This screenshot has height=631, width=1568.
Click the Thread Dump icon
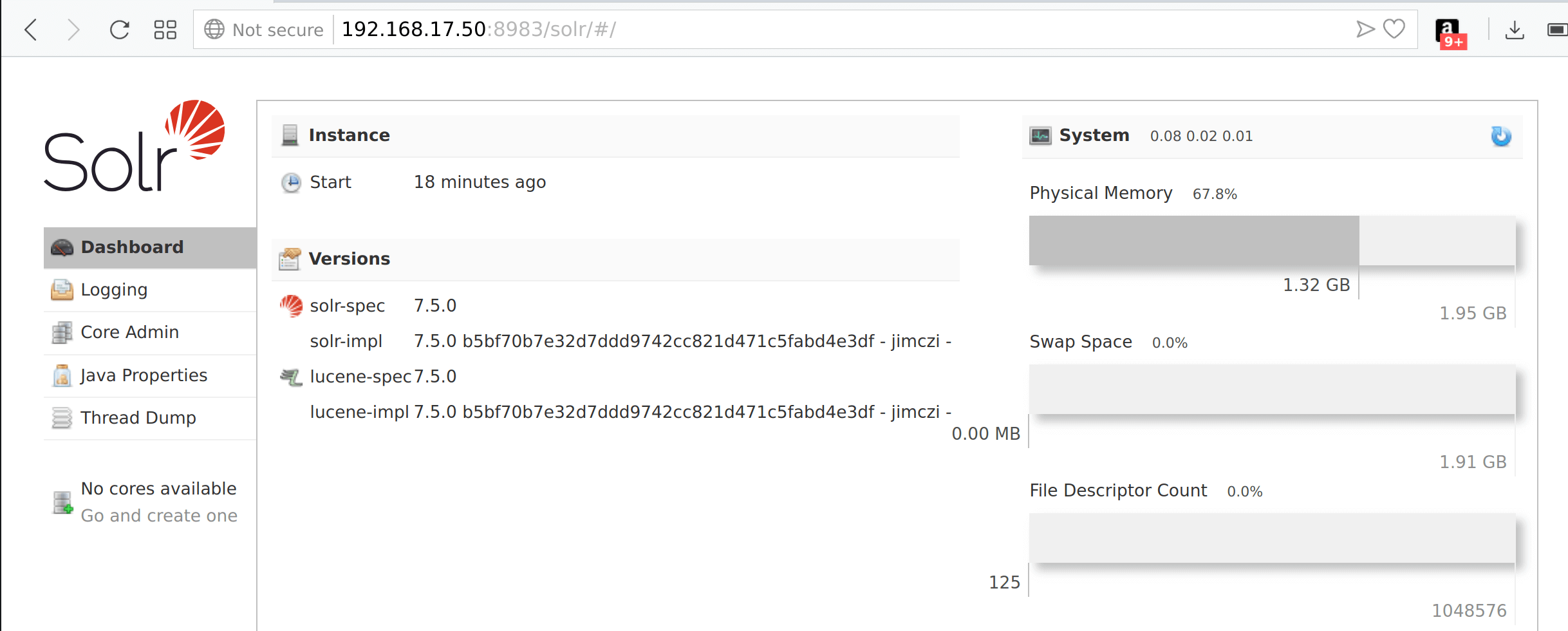tap(62, 418)
